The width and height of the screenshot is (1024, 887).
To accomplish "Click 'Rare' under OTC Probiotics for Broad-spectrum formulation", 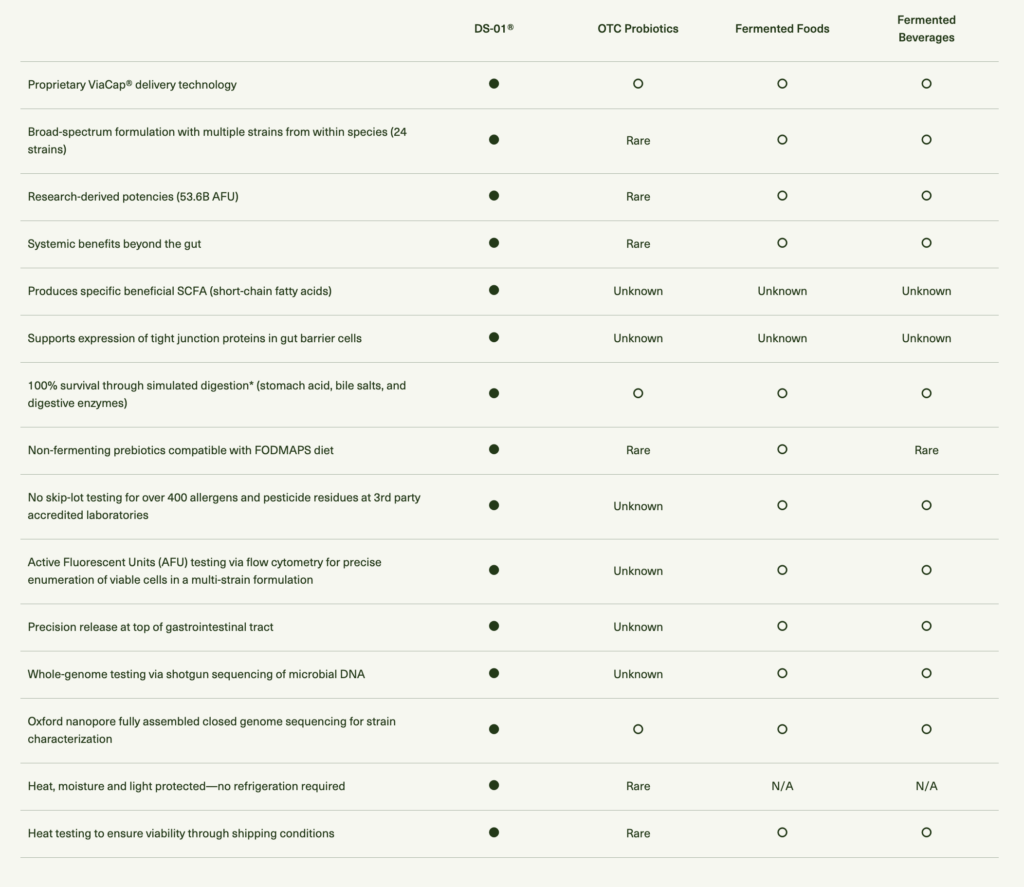I will (x=638, y=140).
